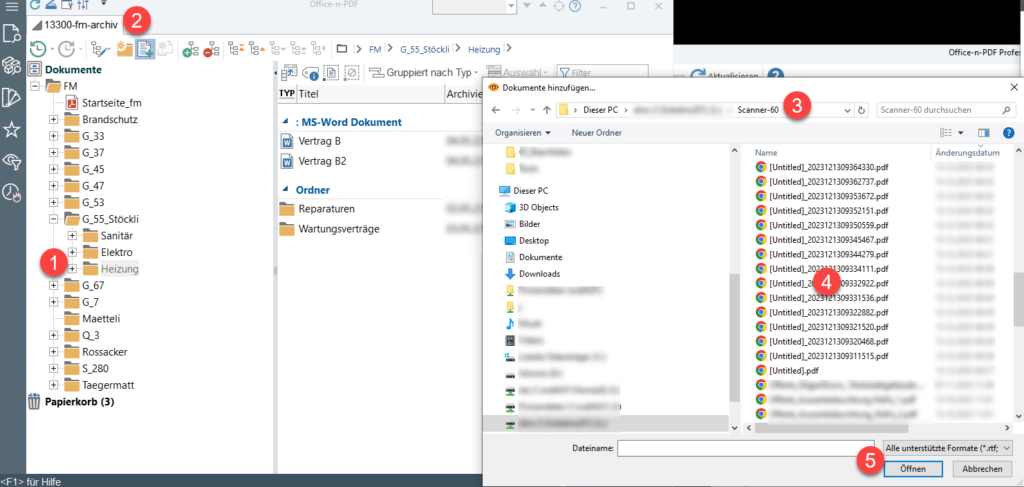Open the Gruppiert nach Typ dropdown
1024x487 pixels.
[x=423, y=72]
